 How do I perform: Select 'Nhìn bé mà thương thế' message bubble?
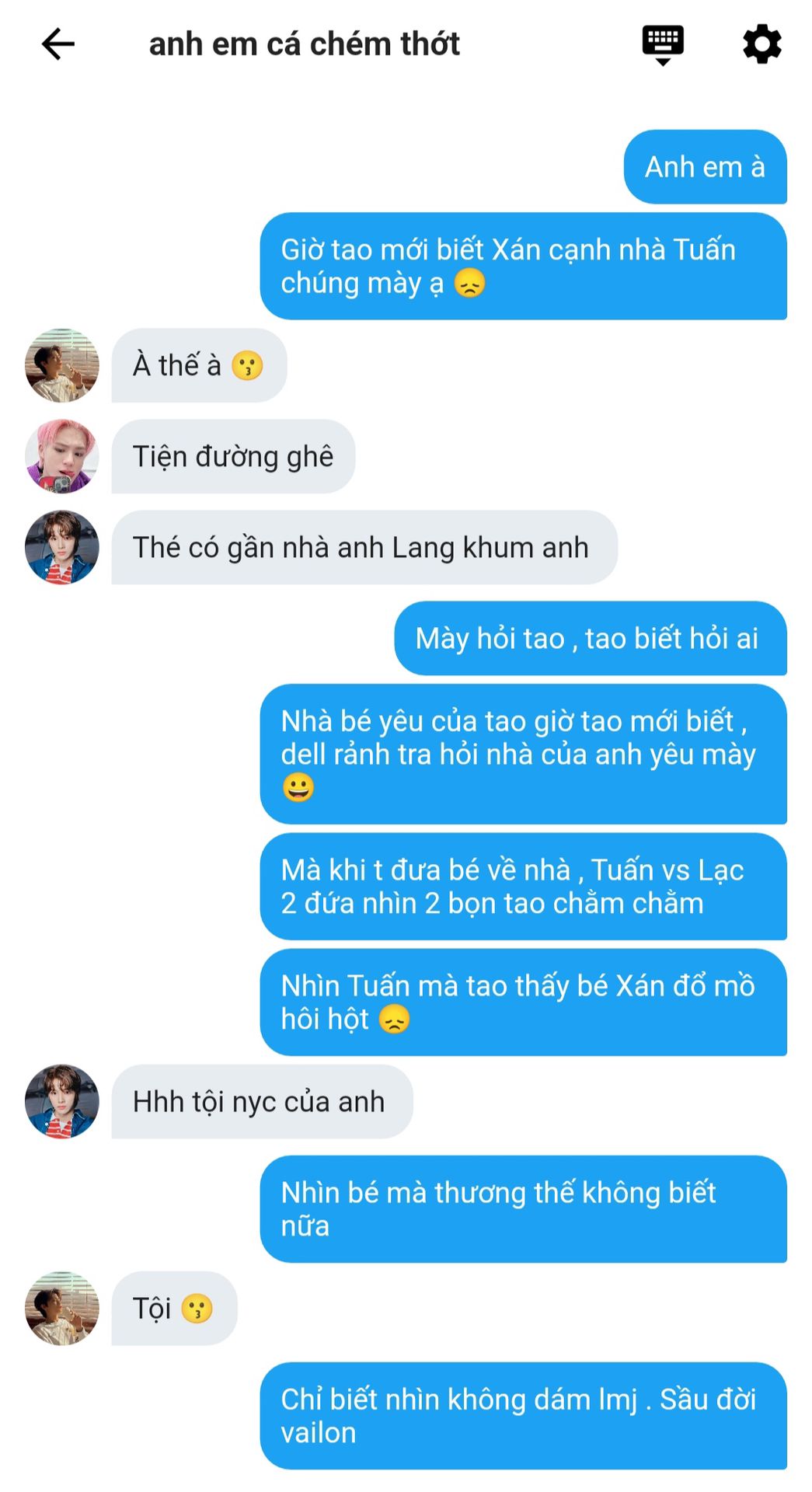point(523,1209)
